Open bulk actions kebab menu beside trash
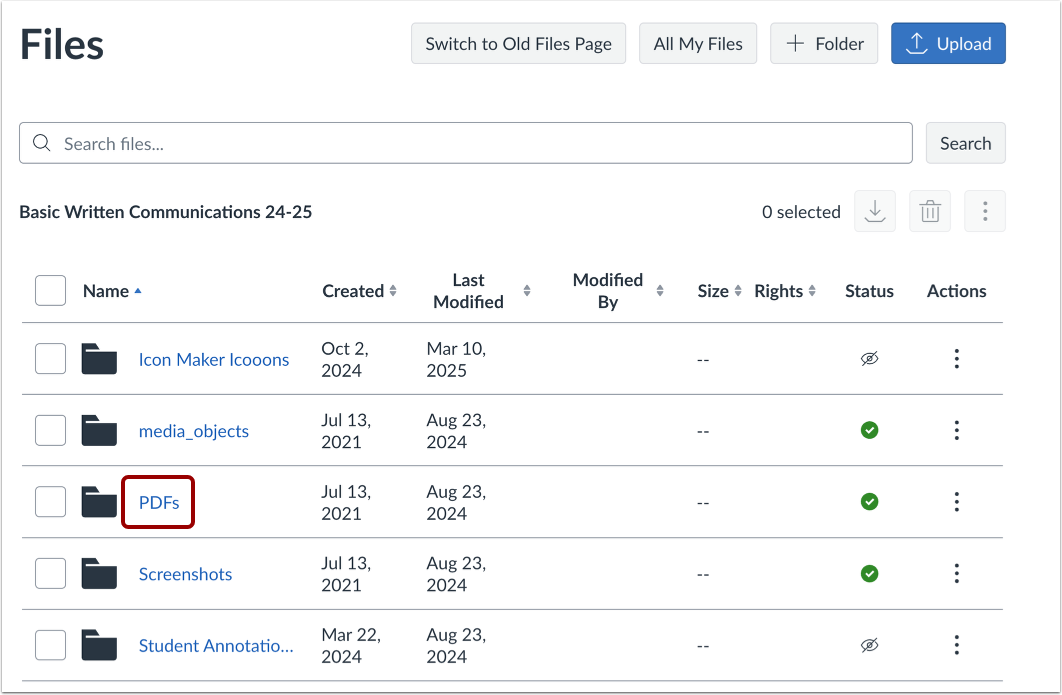 click(985, 212)
